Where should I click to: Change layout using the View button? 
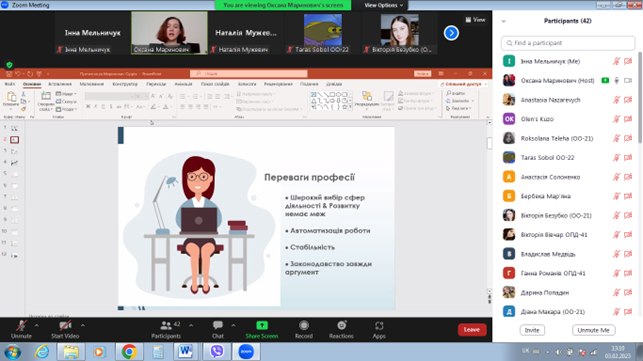click(x=476, y=19)
